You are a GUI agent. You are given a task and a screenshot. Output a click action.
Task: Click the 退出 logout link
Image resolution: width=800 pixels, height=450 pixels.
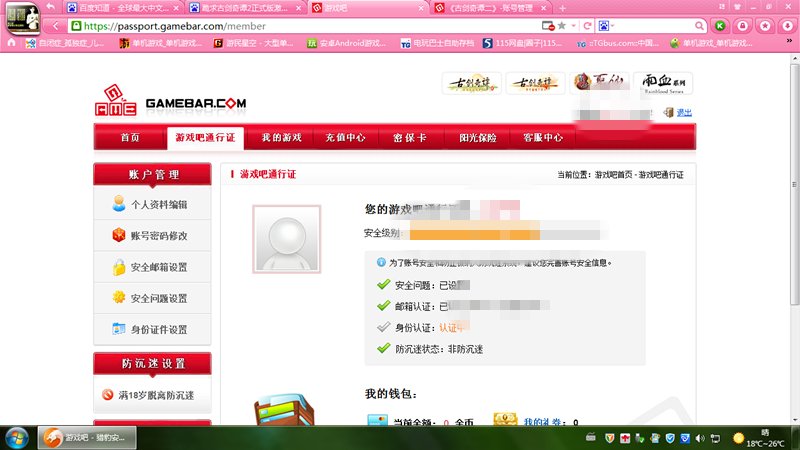pyautogui.click(x=684, y=113)
